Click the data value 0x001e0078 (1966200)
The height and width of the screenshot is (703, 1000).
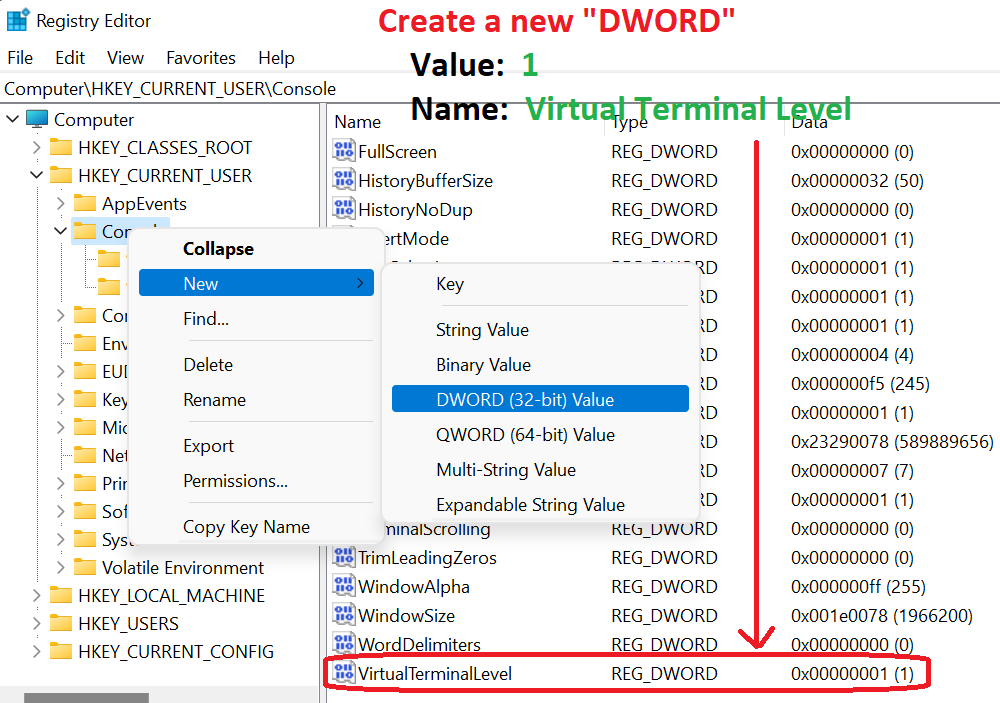pyautogui.click(x=881, y=616)
